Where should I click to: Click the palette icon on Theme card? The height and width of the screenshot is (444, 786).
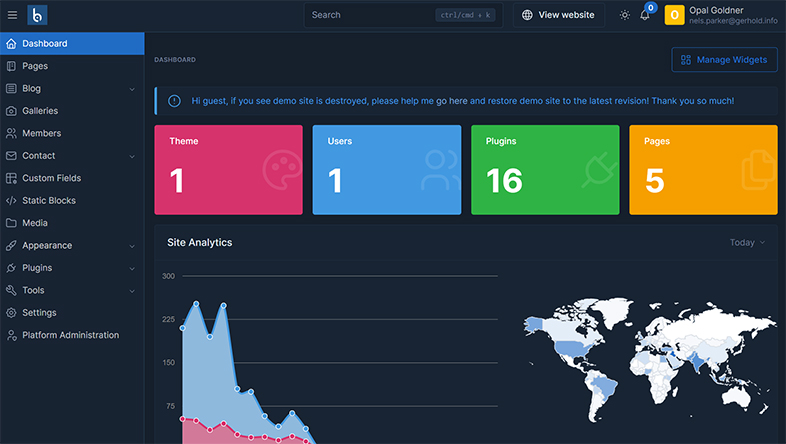(x=282, y=170)
